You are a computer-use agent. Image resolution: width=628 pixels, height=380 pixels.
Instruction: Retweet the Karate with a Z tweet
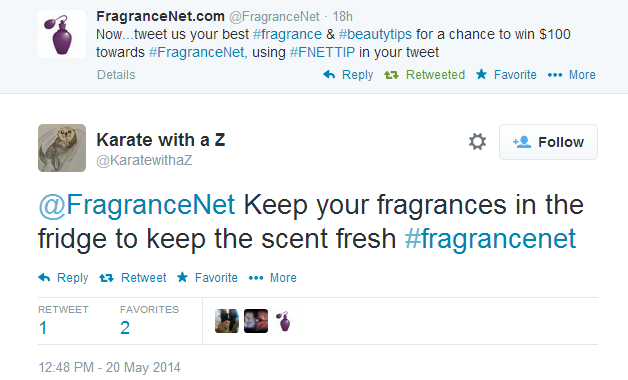coord(133,277)
